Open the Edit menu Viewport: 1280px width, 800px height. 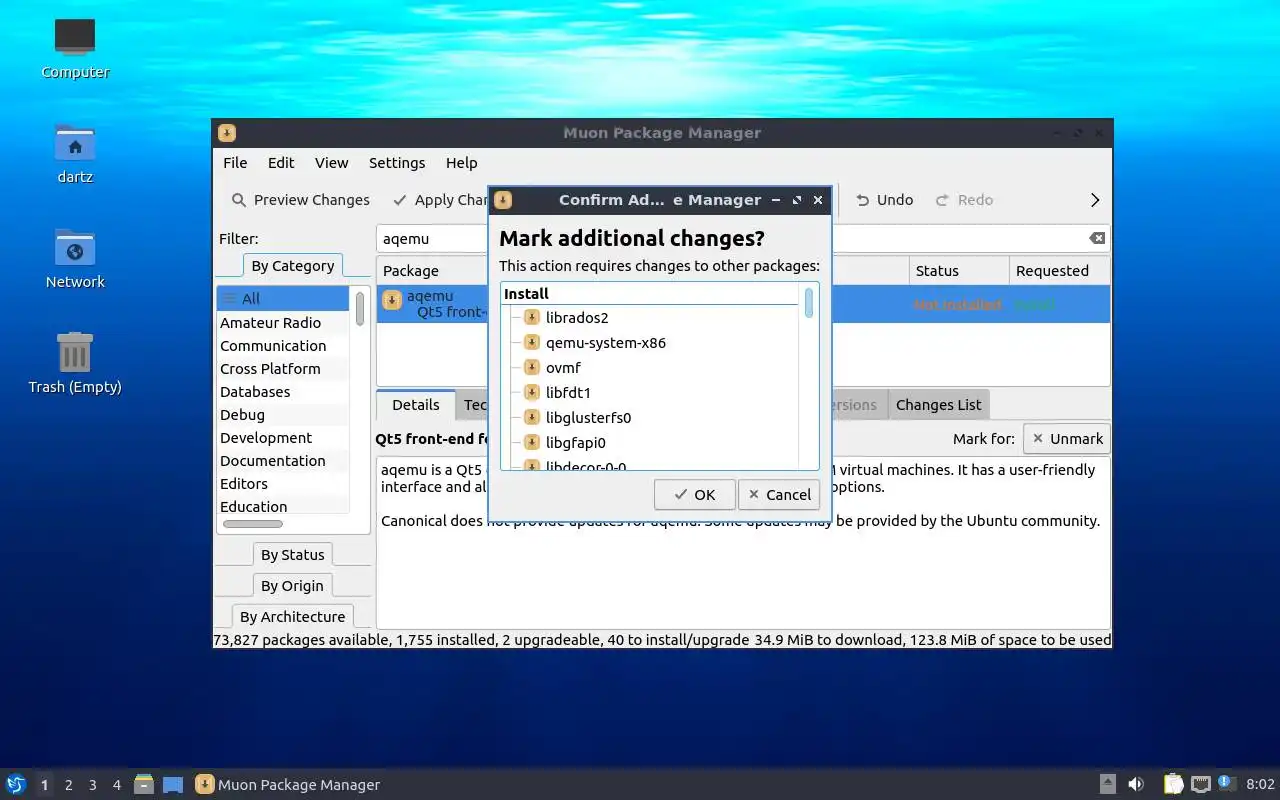[281, 163]
